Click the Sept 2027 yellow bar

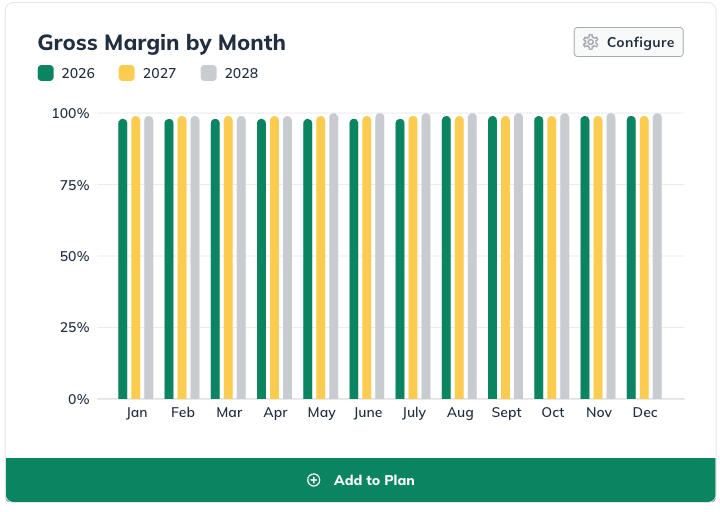(x=506, y=258)
